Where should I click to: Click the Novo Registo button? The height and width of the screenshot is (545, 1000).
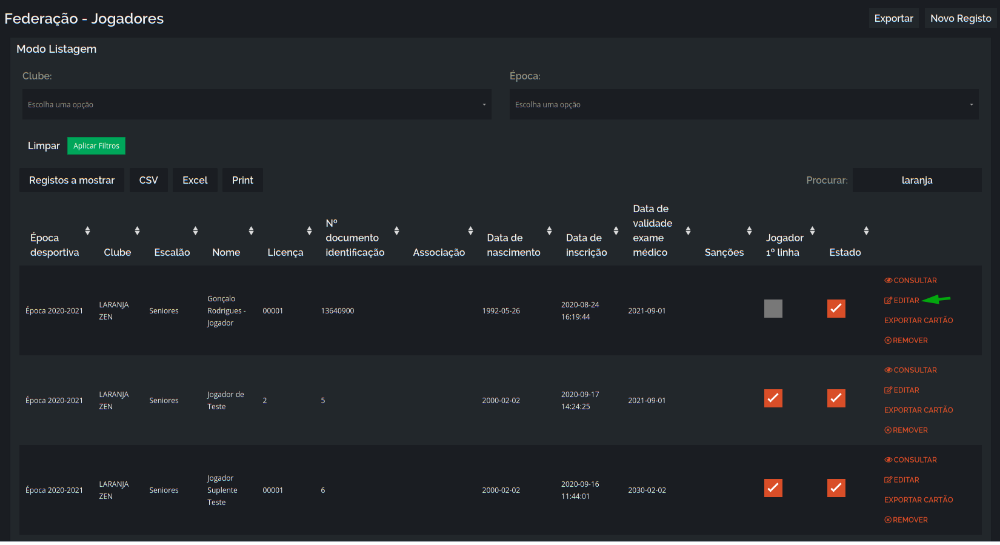pyautogui.click(x=960, y=18)
